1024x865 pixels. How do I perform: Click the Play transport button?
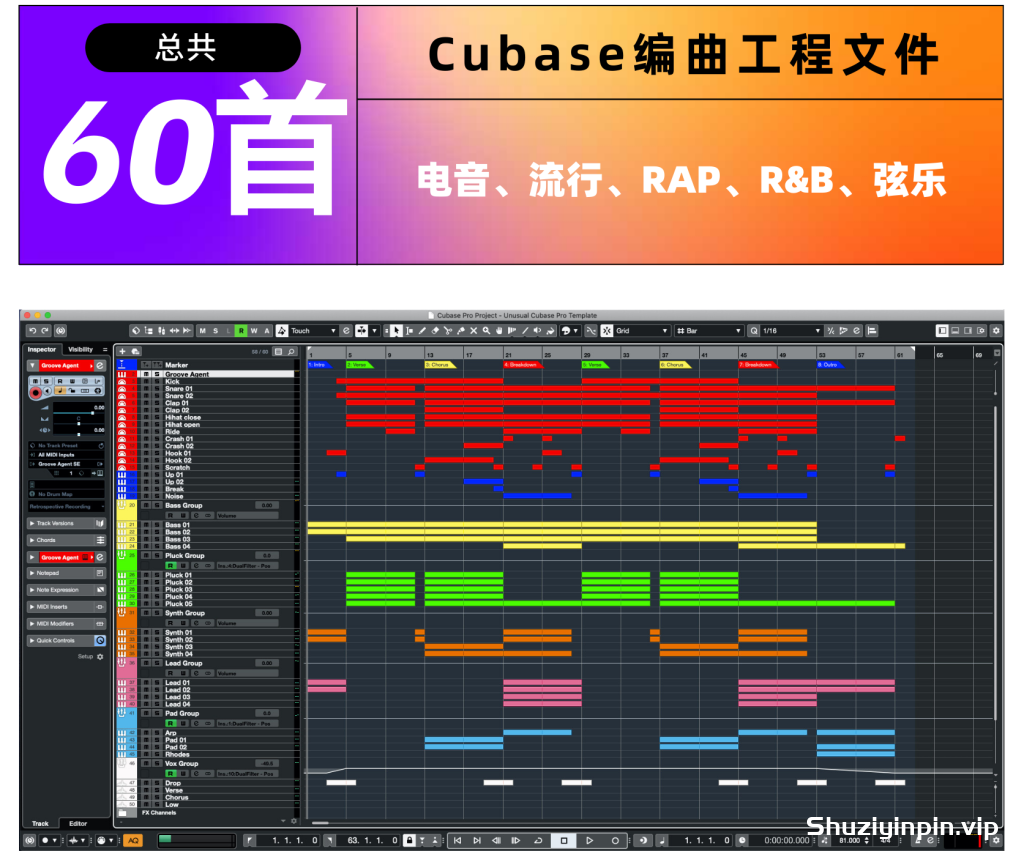click(589, 841)
